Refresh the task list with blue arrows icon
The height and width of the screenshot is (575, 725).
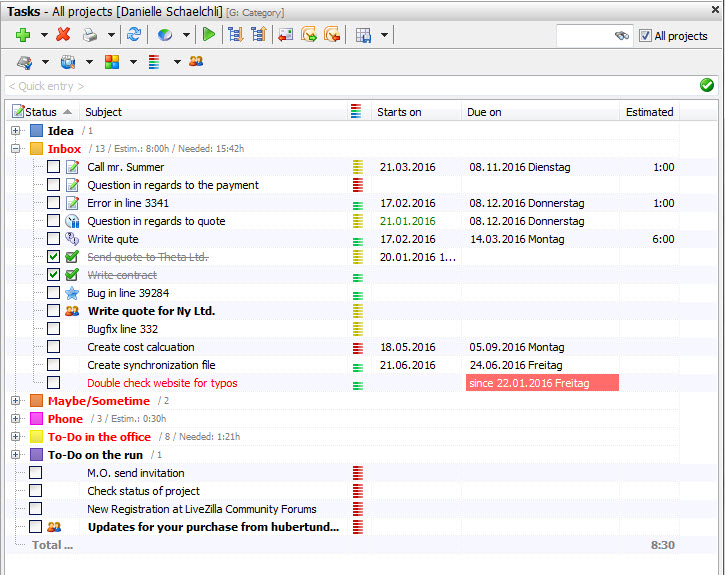[x=133, y=35]
